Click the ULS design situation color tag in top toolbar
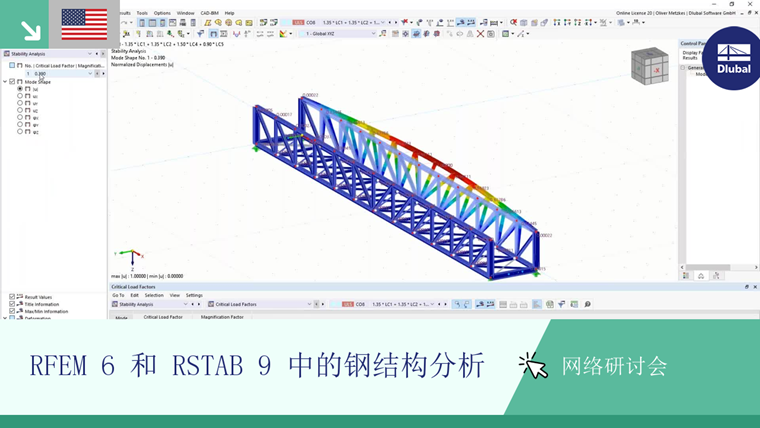 pyautogui.click(x=298, y=22)
